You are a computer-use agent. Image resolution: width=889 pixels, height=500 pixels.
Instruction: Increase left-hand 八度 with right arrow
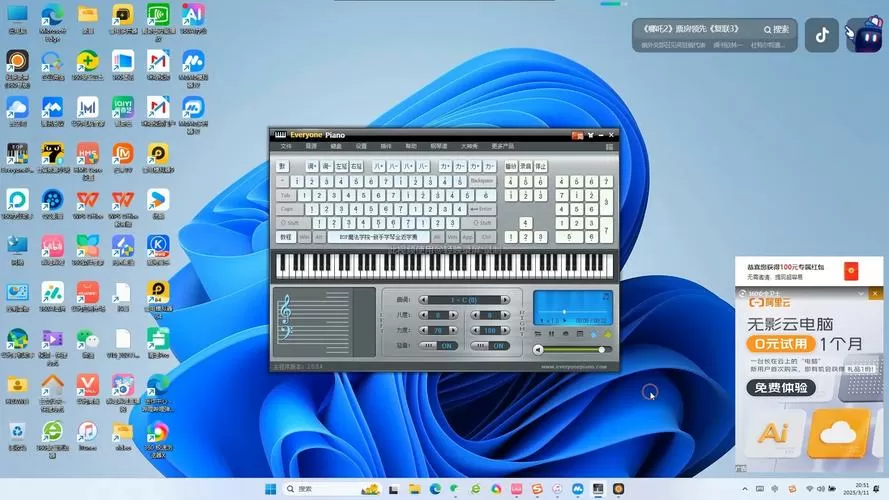pos(453,315)
